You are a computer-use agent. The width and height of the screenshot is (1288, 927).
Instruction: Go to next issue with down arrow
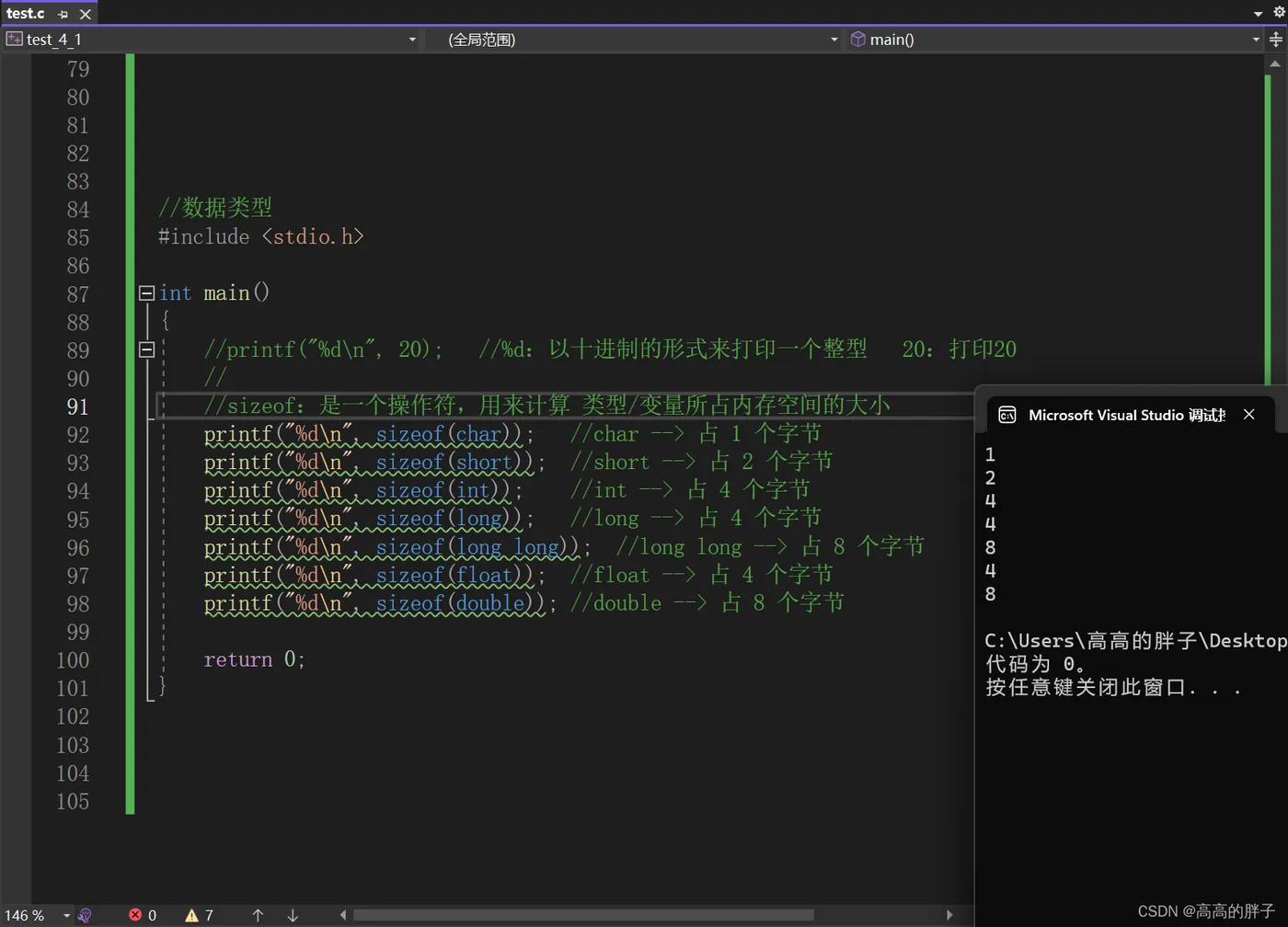tap(293, 915)
